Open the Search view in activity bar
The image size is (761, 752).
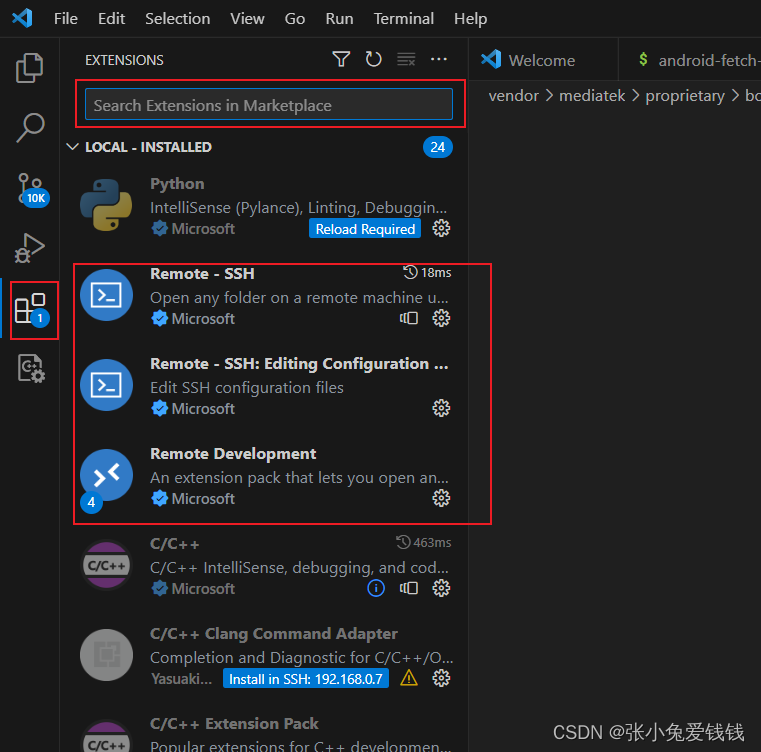tap(30, 128)
